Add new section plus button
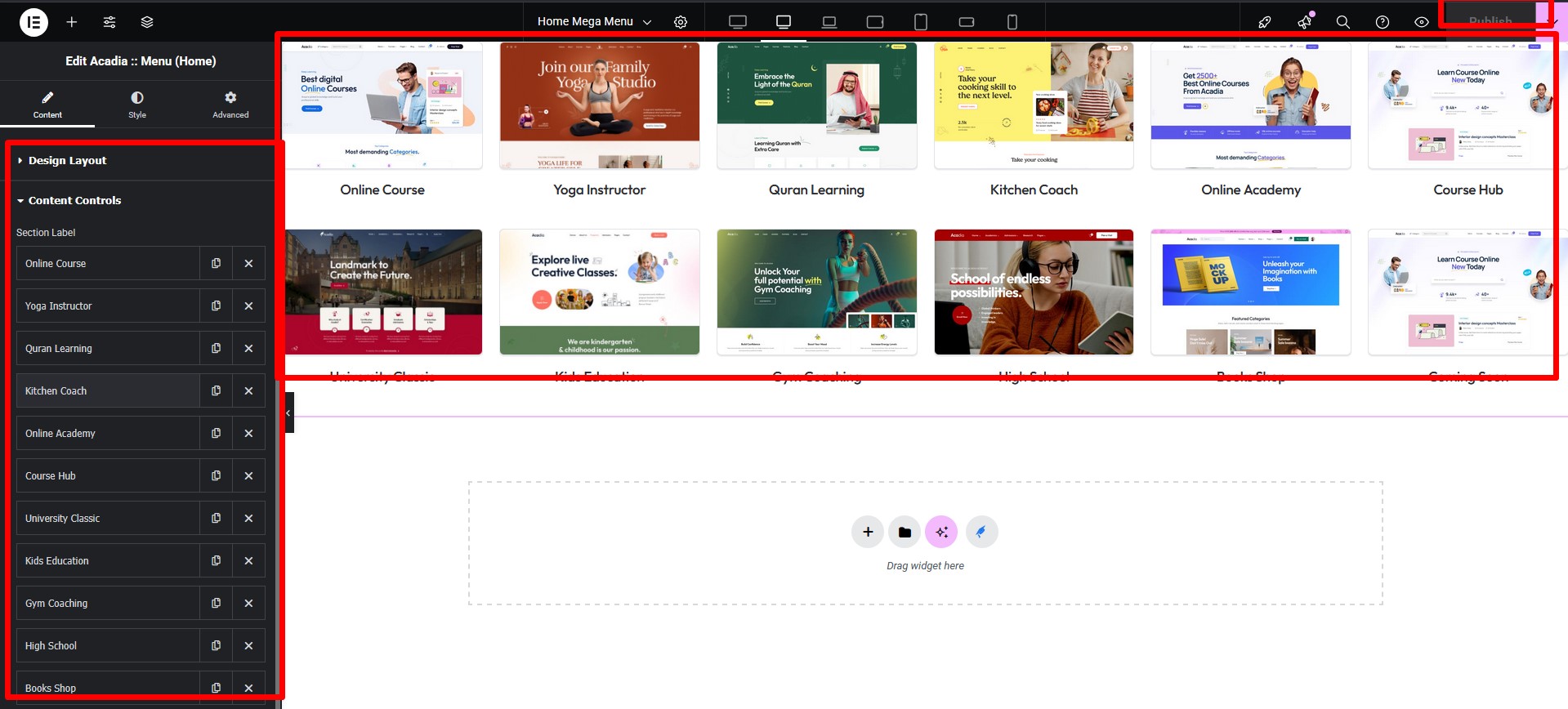 [x=868, y=532]
